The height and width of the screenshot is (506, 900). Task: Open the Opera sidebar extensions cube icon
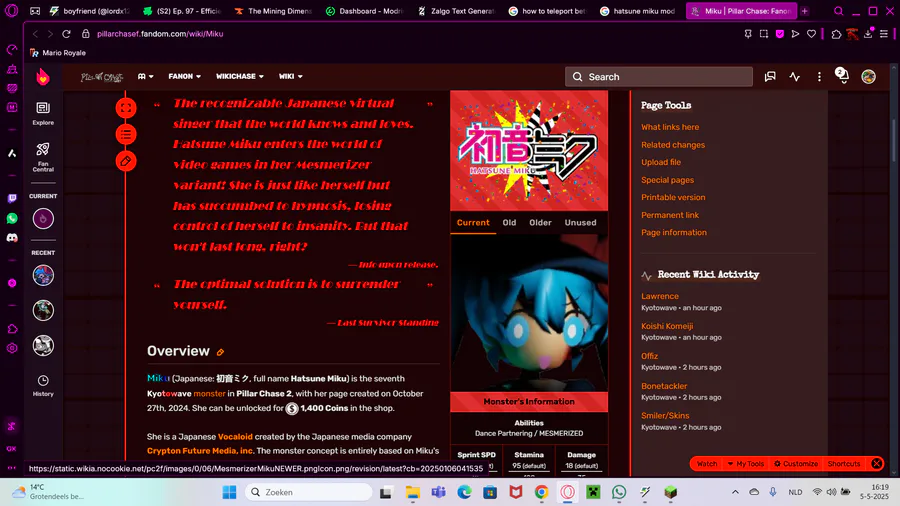[x=12, y=329]
